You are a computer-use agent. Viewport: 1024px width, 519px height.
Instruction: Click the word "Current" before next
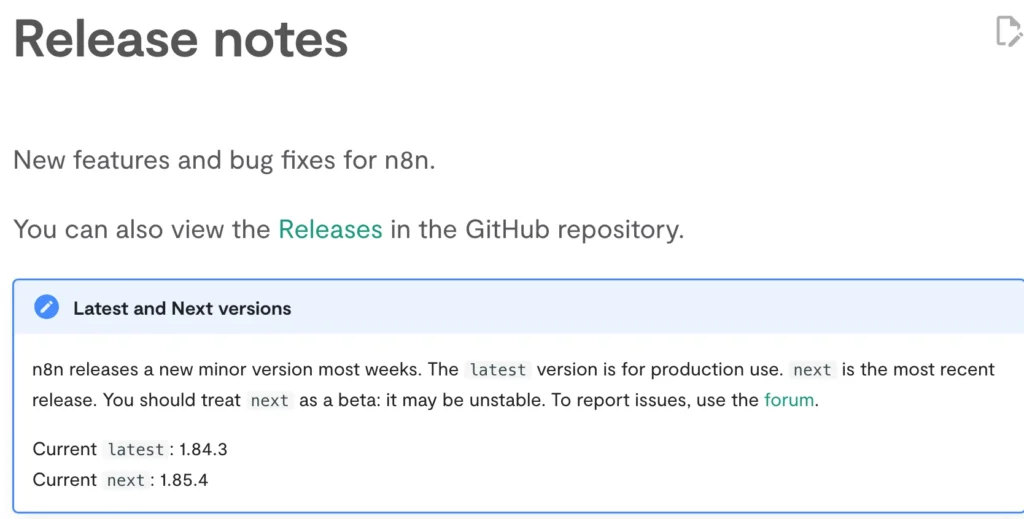(x=65, y=480)
